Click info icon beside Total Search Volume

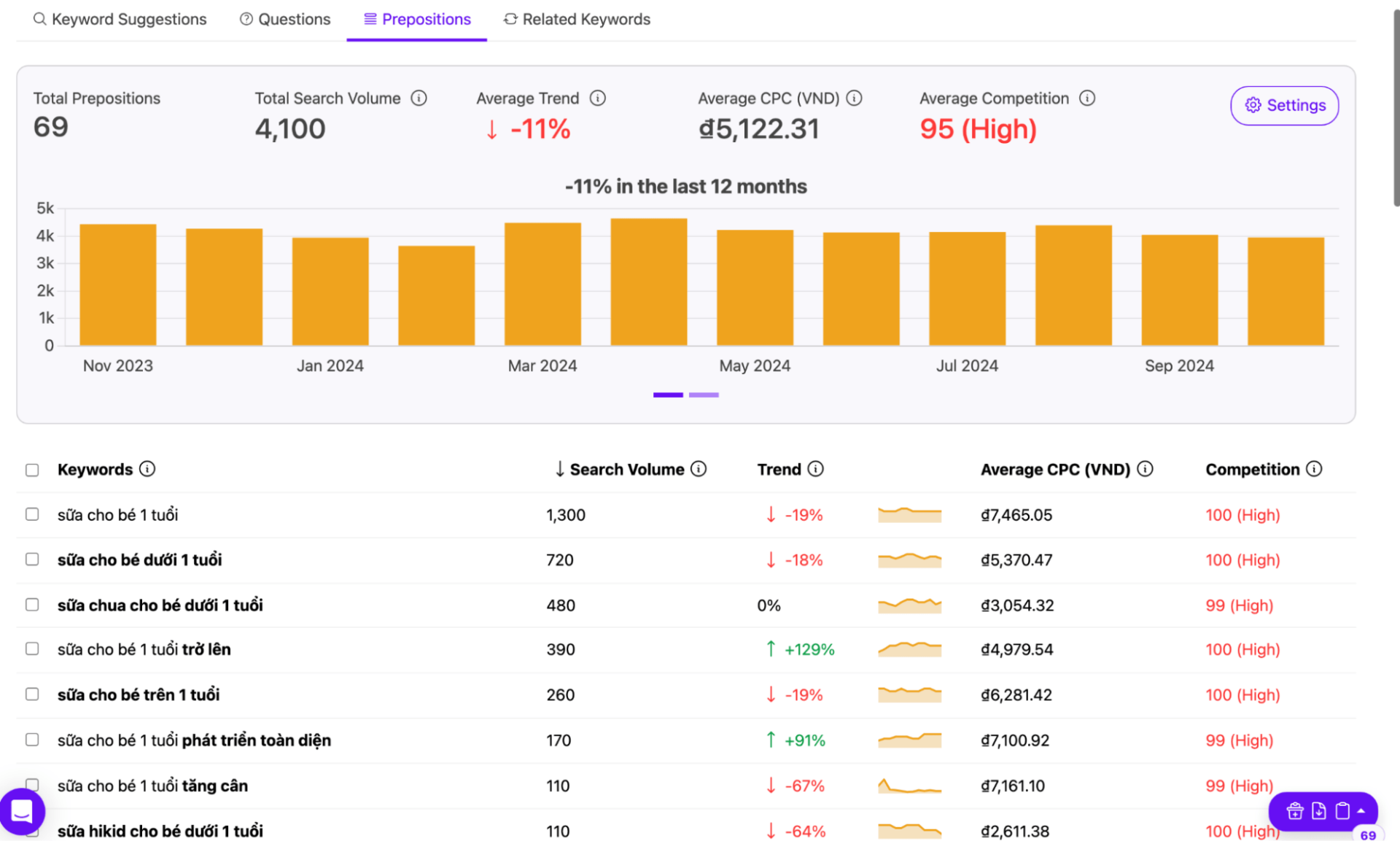419,98
